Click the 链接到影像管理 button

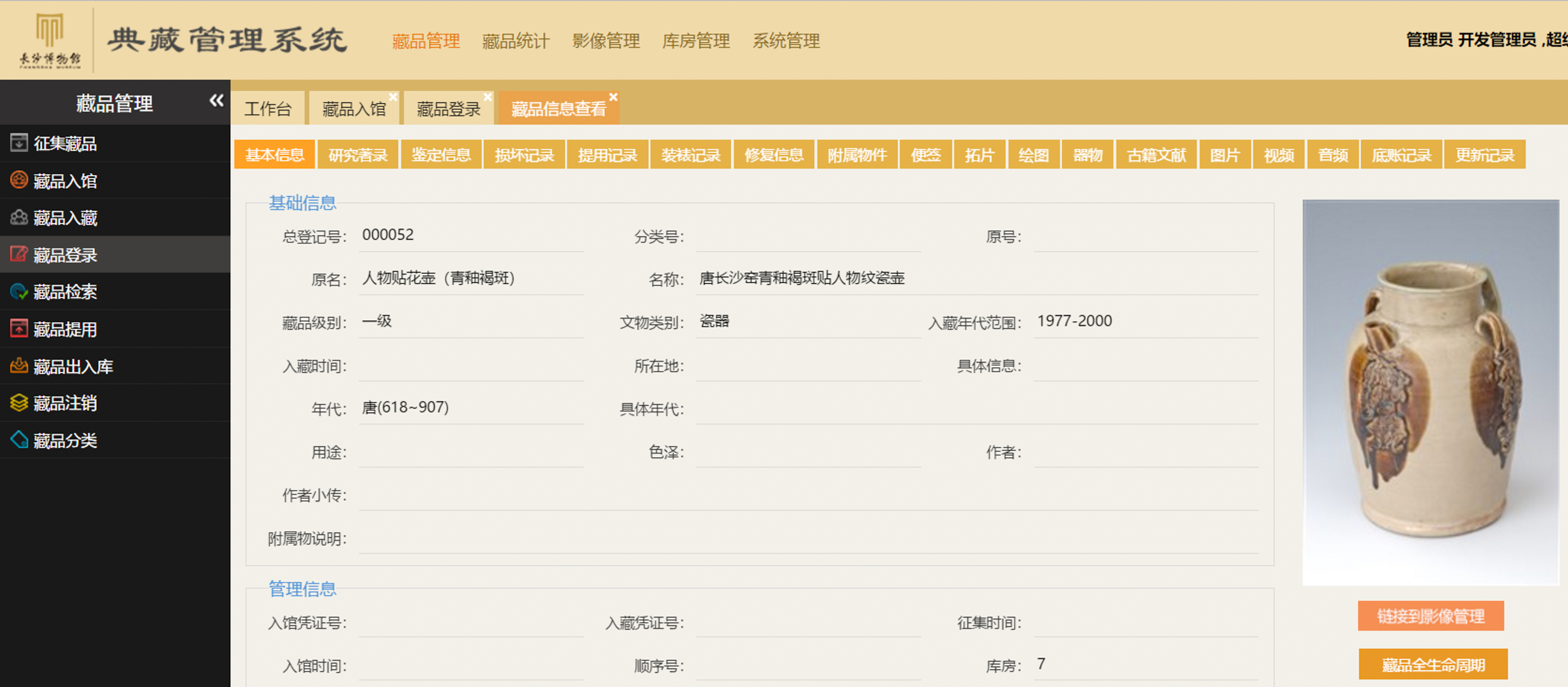click(x=1431, y=616)
